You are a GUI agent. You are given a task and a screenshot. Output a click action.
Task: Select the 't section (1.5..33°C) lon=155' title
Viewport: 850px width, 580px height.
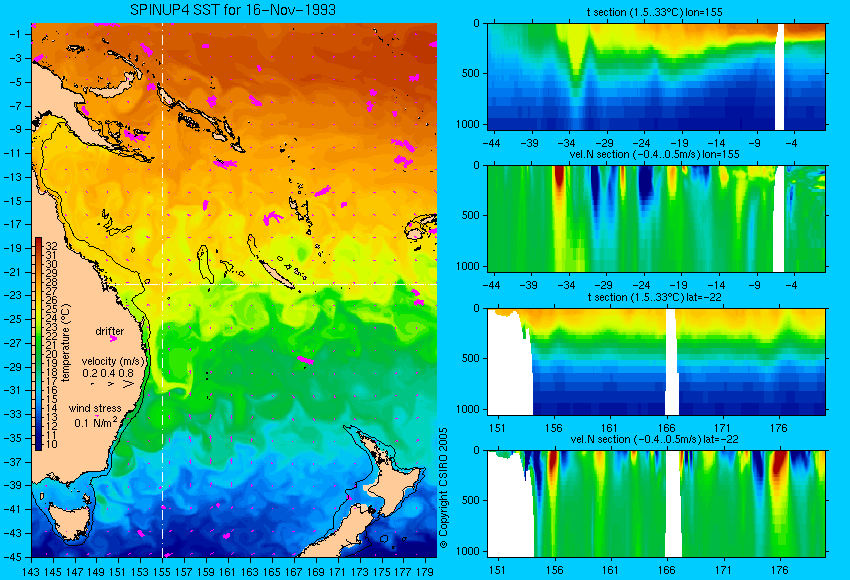[x=654, y=12]
